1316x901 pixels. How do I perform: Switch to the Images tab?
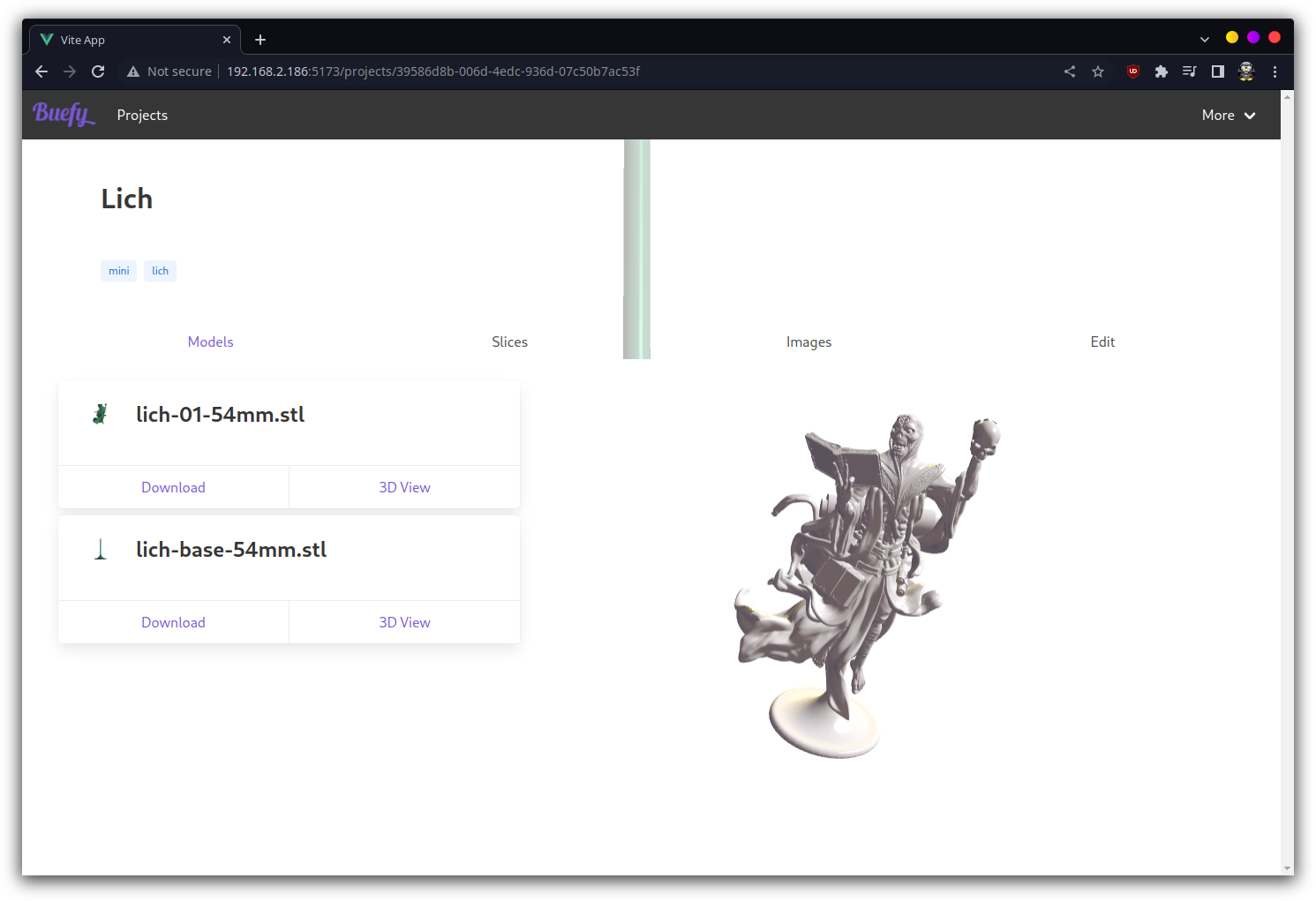point(808,342)
